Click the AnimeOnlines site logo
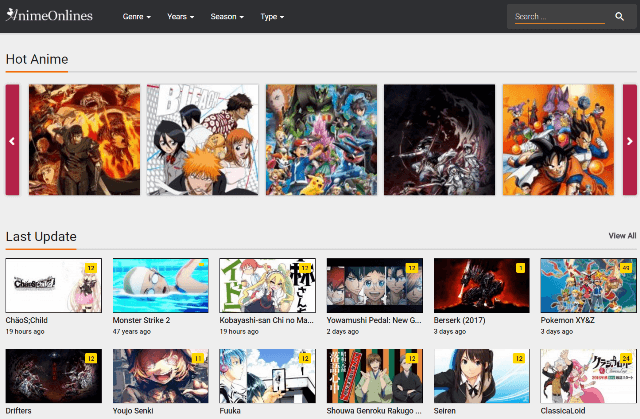Viewport: 640px width, 419px height. coord(49,16)
